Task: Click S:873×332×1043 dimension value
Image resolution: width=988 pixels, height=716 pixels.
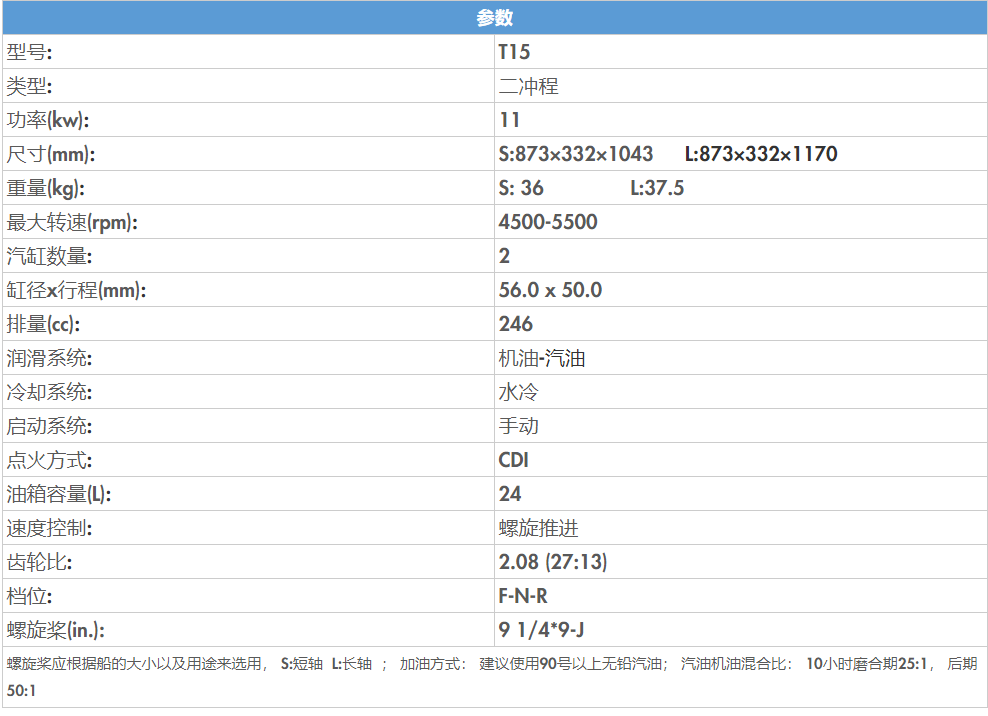Action: click(x=576, y=154)
